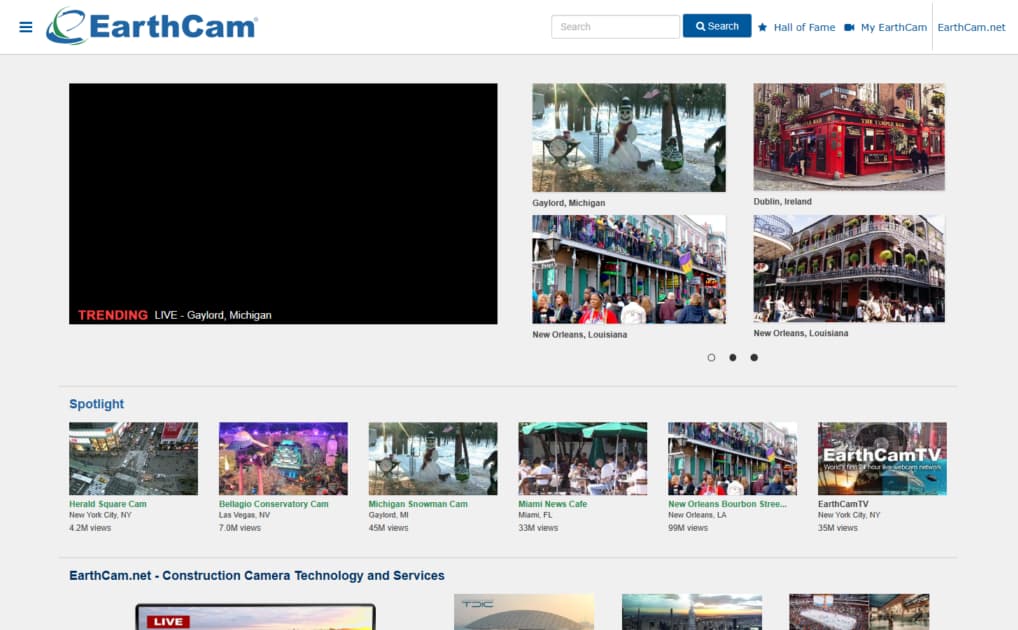
Task: Open the New Orleans Bourbon Street spotlight thumbnail
Action: (732, 459)
